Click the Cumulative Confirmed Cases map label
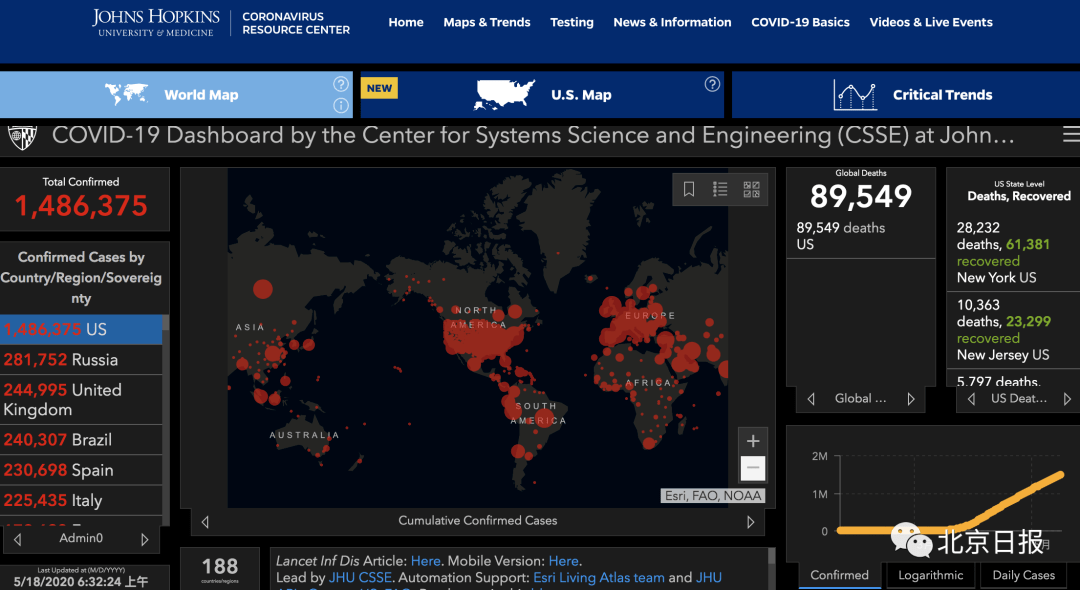Image resolution: width=1080 pixels, height=590 pixels. 478,521
